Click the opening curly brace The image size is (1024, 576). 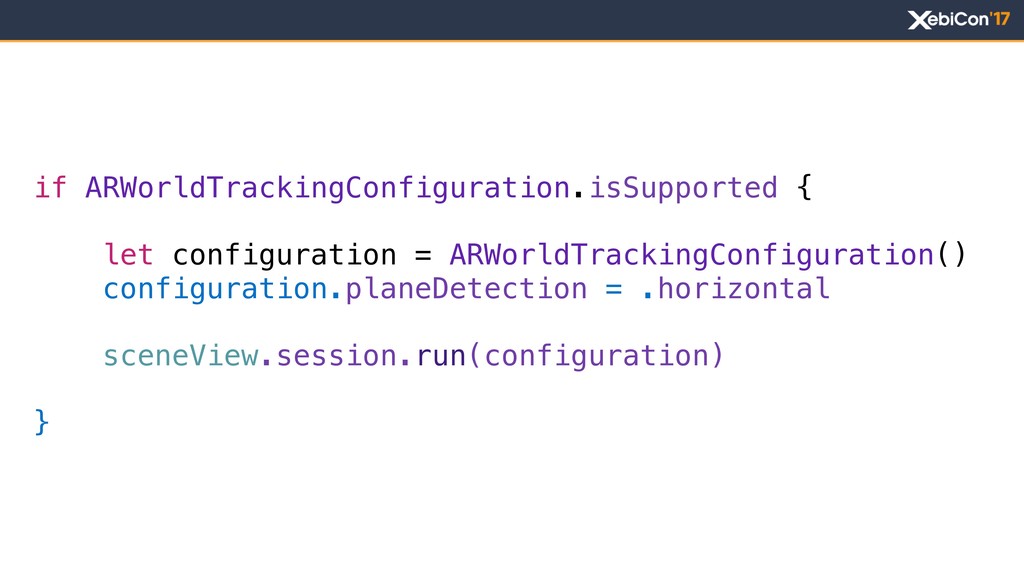point(805,187)
